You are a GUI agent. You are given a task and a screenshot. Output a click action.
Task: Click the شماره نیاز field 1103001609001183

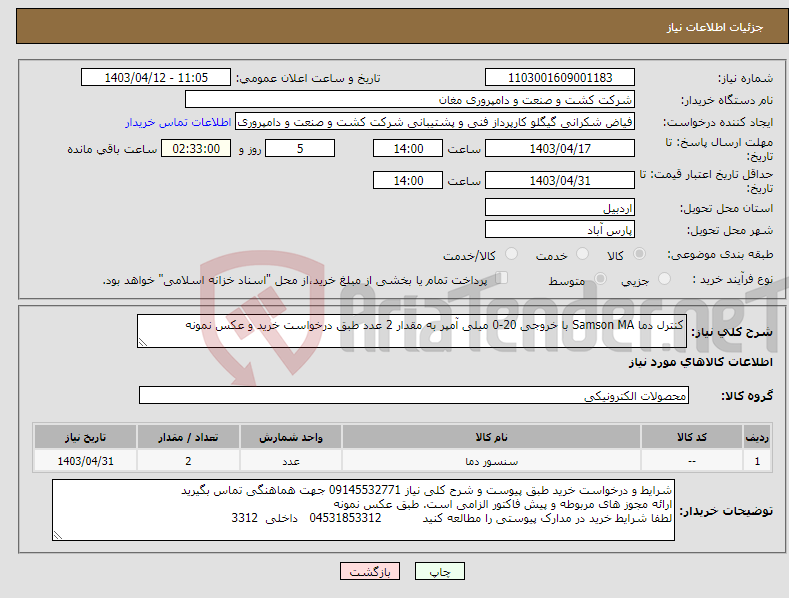tap(560, 78)
